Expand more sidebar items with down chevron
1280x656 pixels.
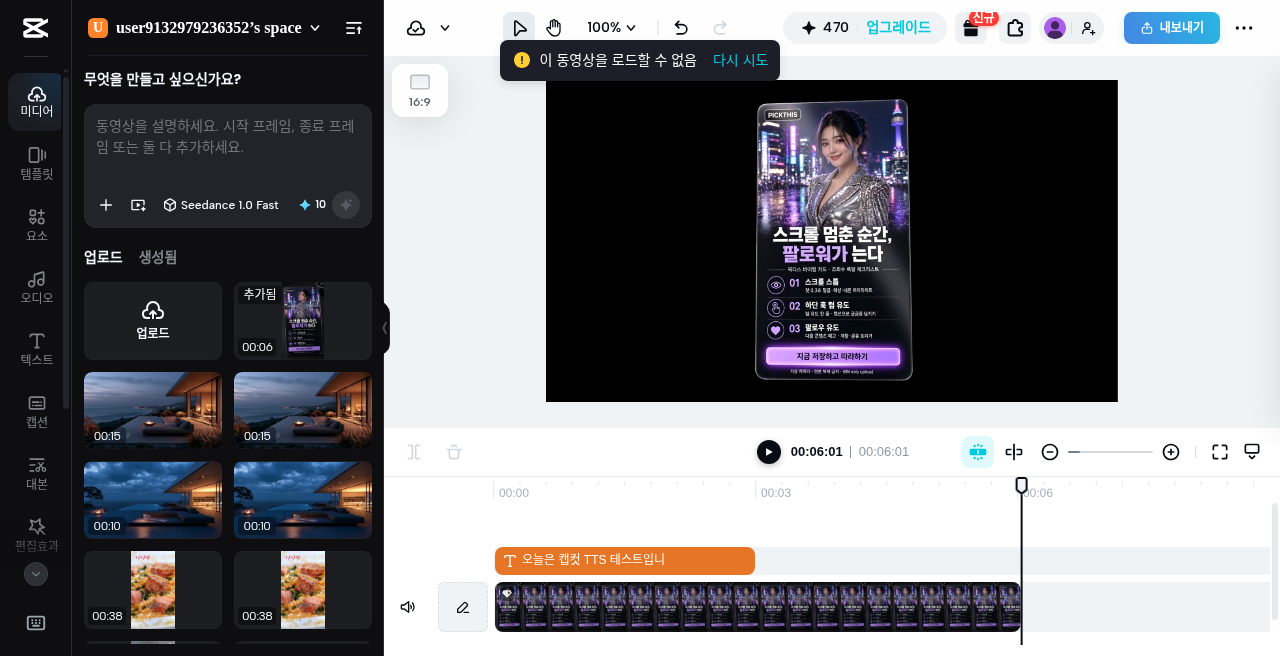[36, 574]
